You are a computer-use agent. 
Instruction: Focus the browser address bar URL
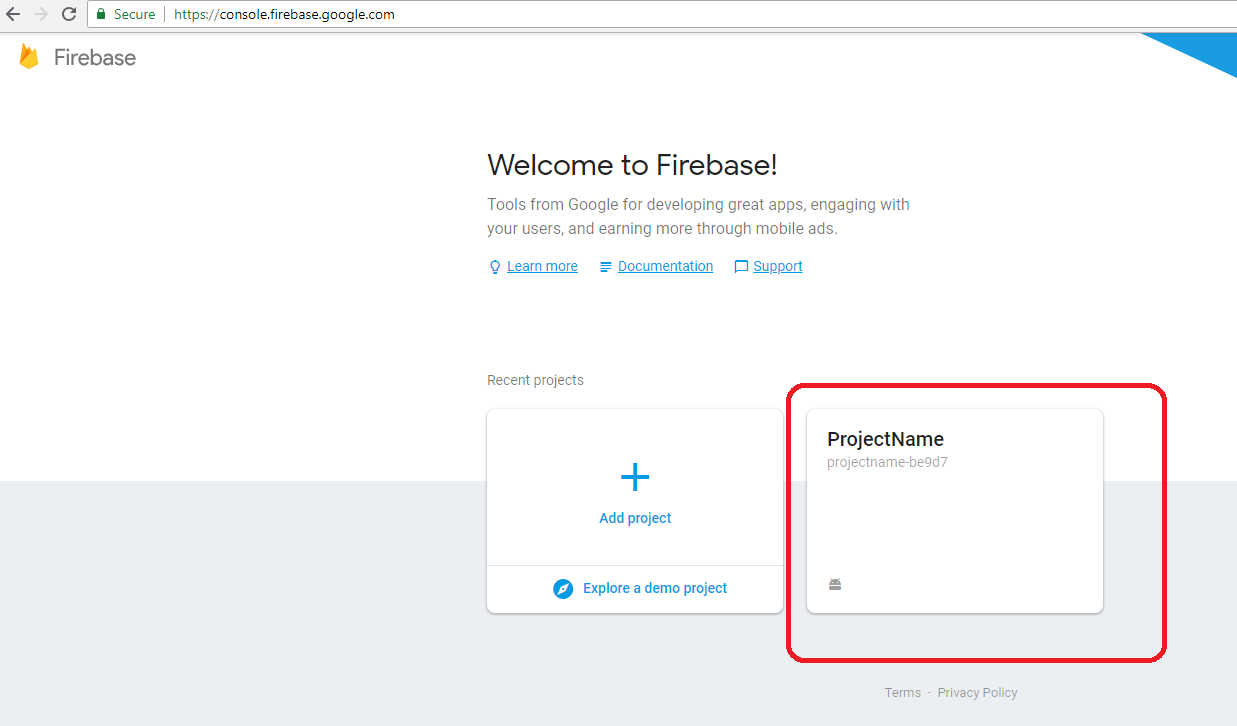(x=284, y=14)
